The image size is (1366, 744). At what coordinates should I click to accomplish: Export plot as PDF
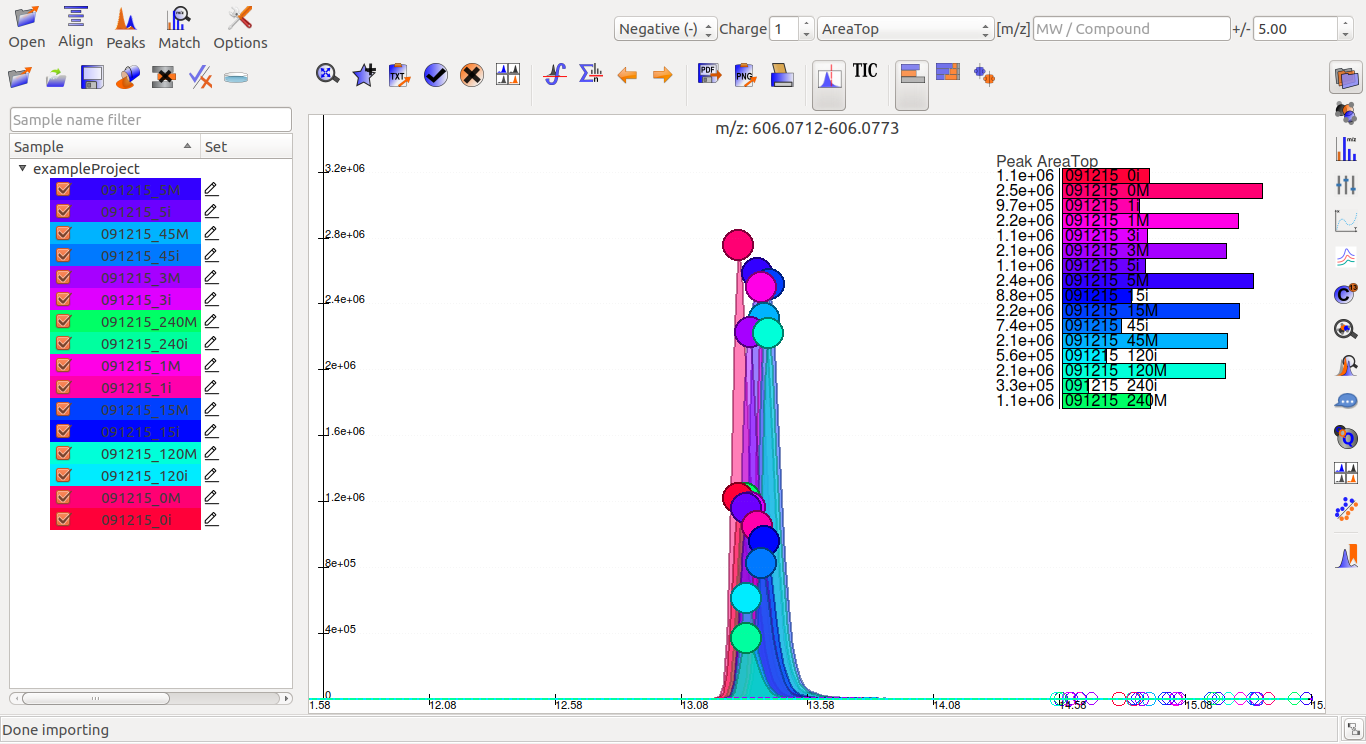tap(709, 74)
